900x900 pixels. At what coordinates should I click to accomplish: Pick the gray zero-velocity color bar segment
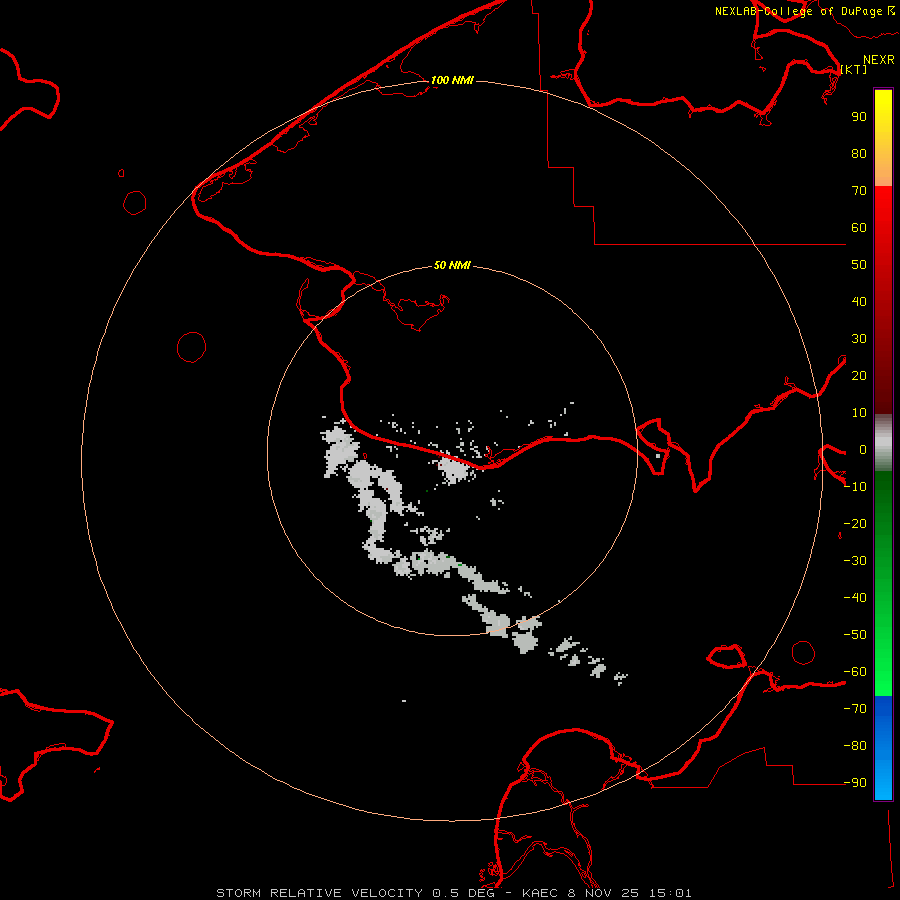(x=883, y=443)
